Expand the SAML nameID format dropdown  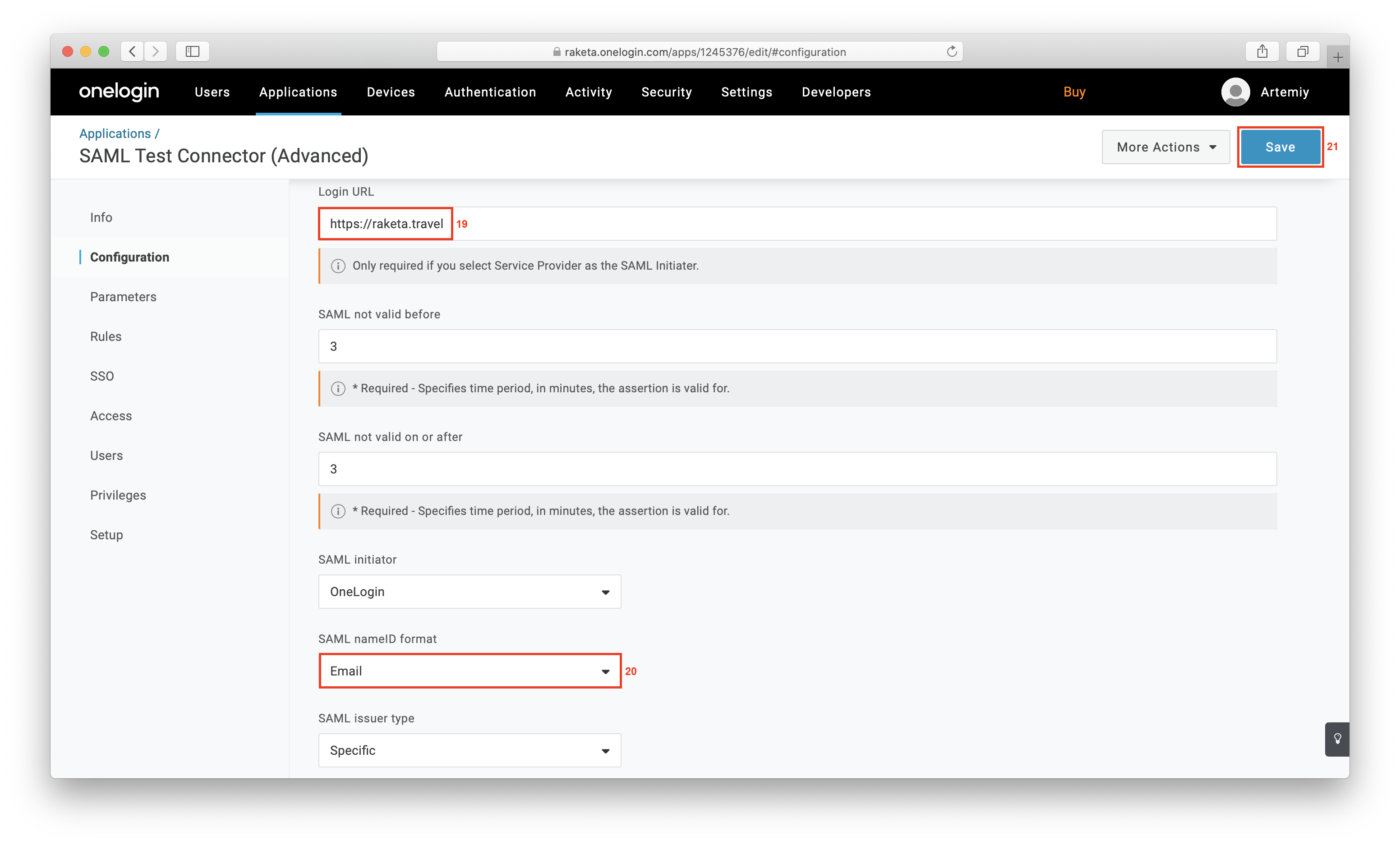(470, 671)
